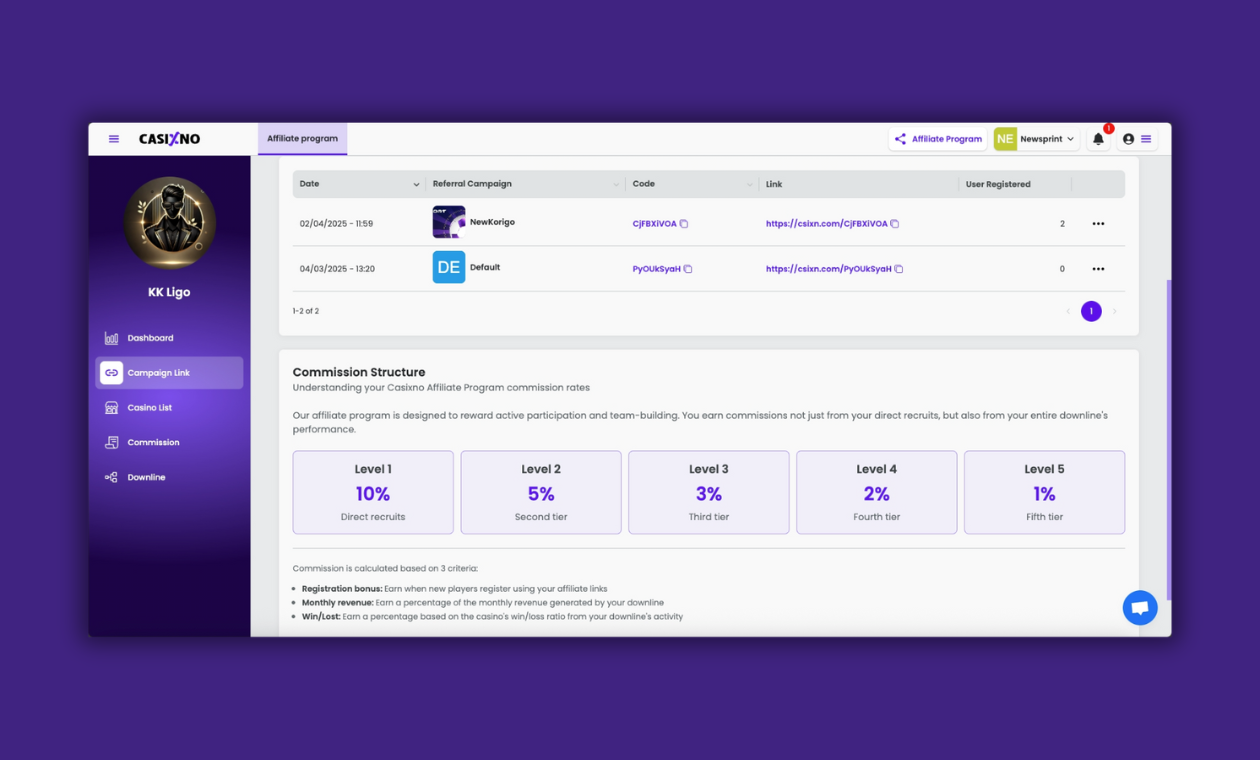Click the Commission Structure heading

[x=359, y=372]
